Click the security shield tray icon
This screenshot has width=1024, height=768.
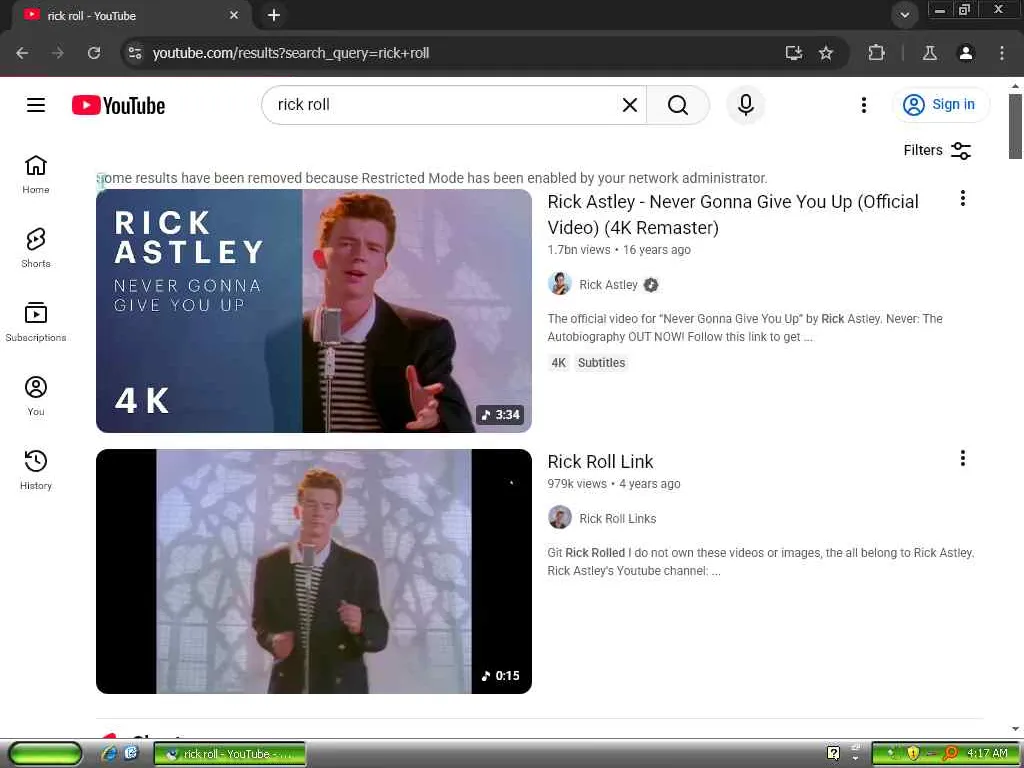point(913,753)
